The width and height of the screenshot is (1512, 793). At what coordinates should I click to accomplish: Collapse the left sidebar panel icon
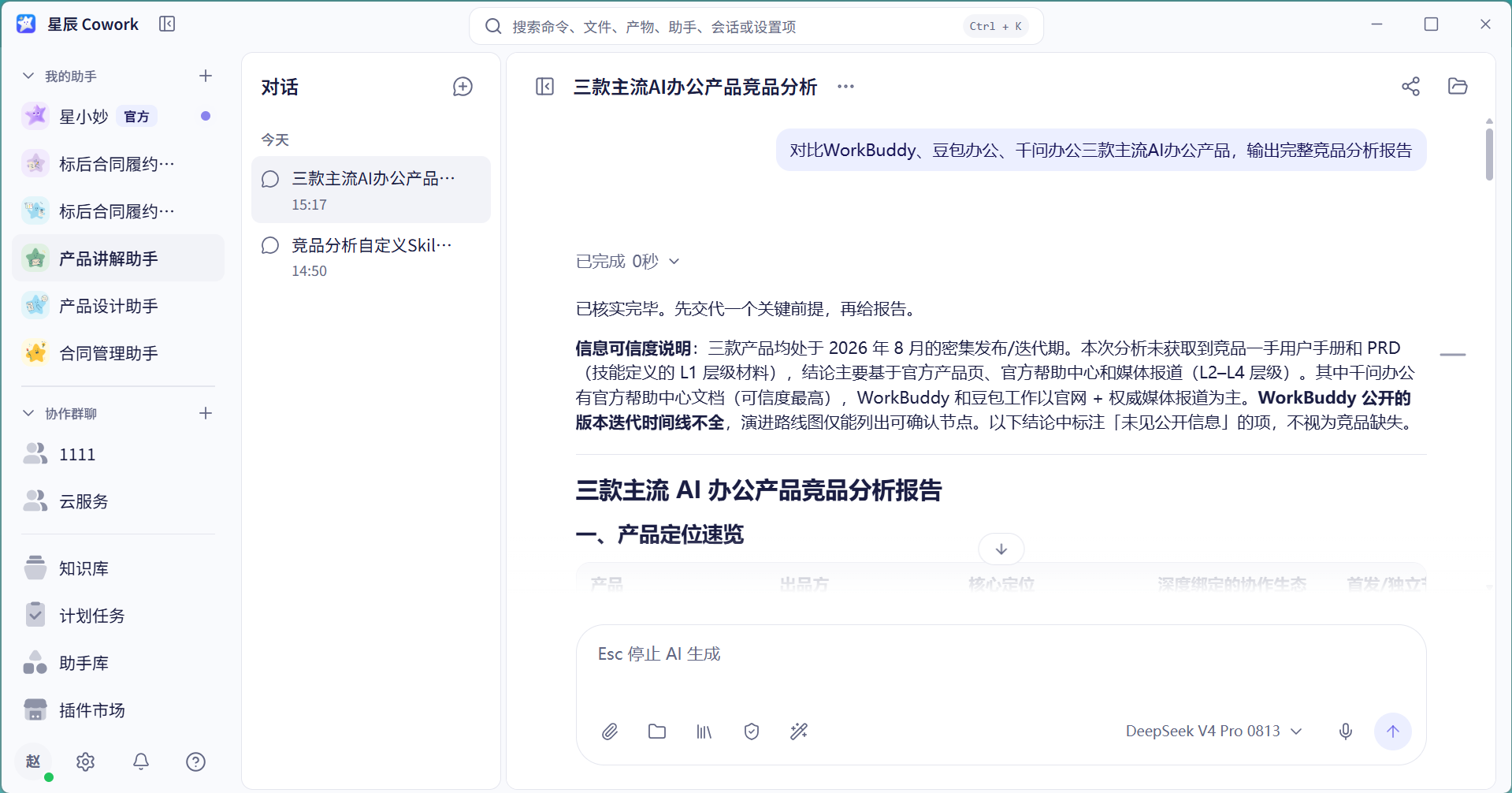pyautogui.click(x=167, y=24)
